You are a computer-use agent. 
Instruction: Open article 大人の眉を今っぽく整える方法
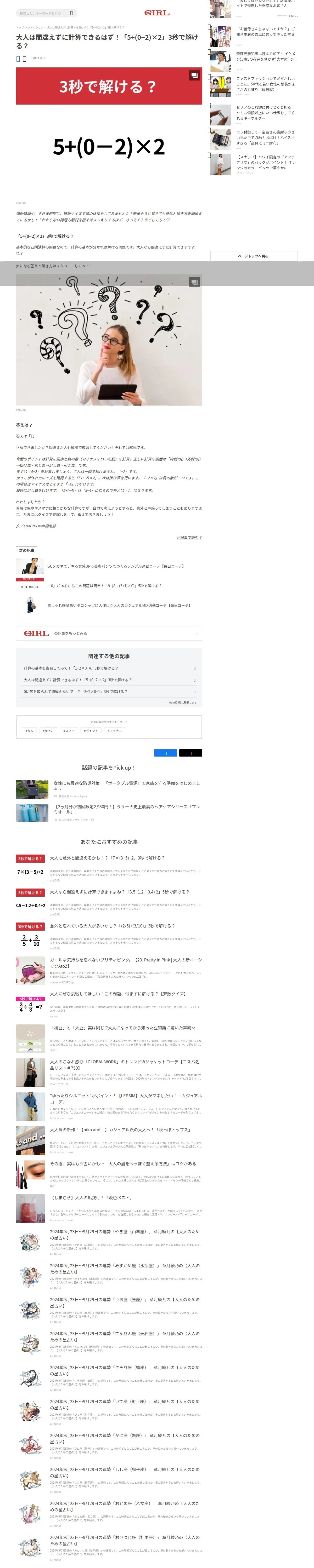pyautogui.click(x=123, y=1163)
